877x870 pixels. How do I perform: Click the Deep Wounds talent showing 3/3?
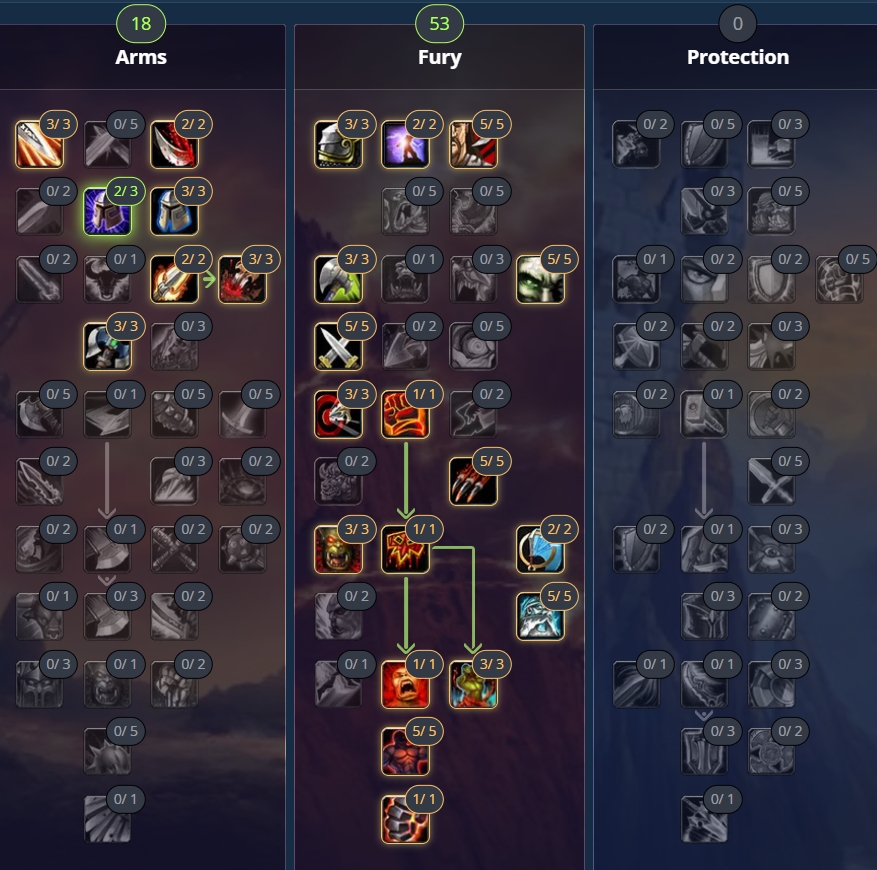tap(242, 279)
